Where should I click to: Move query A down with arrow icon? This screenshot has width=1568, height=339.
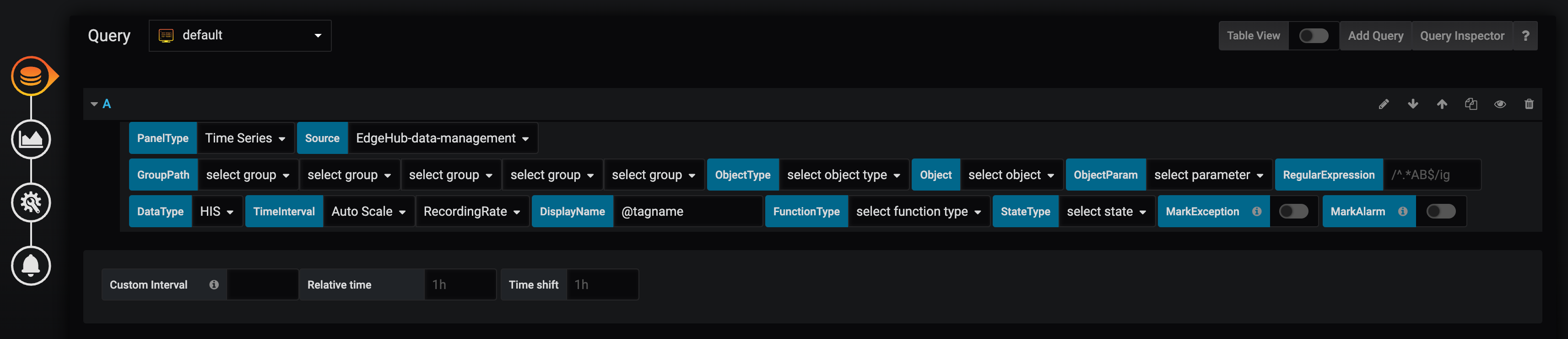[1413, 104]
